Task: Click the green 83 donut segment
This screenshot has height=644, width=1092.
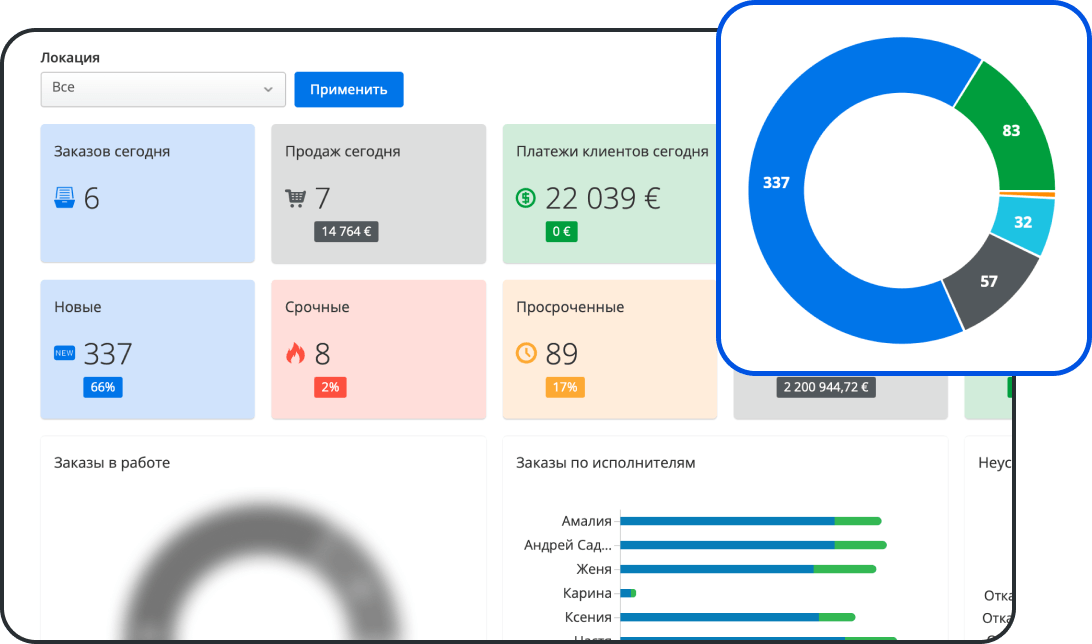Action: click(x=1011, y=131)
